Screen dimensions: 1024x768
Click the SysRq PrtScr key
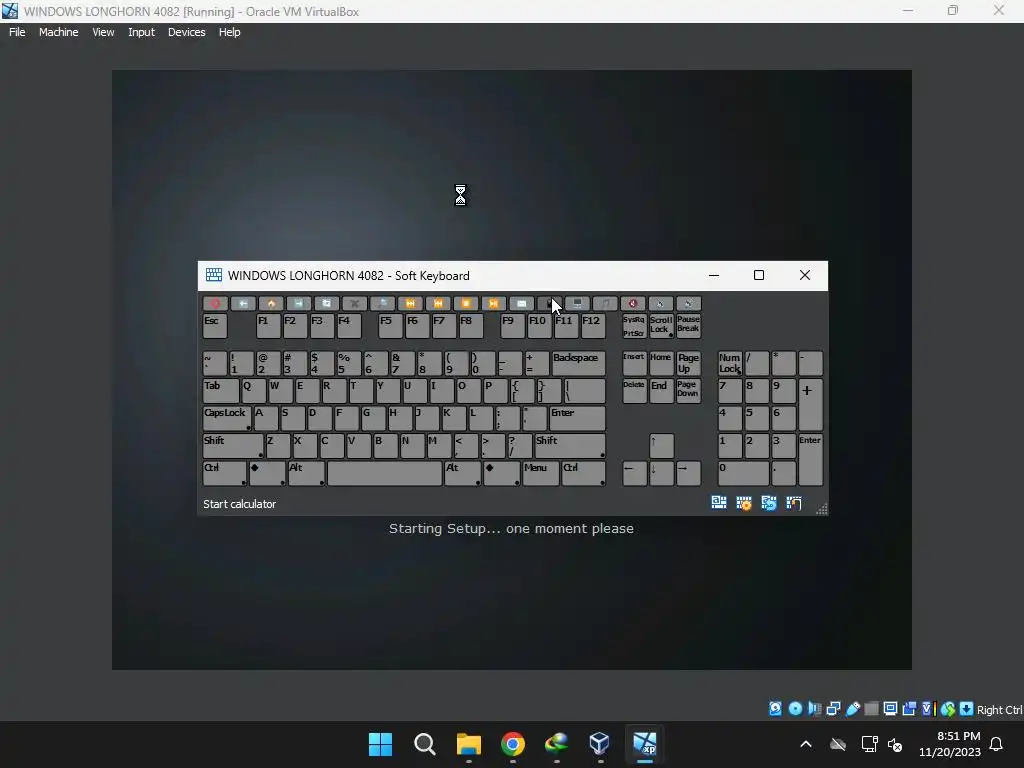click(634, 326)
